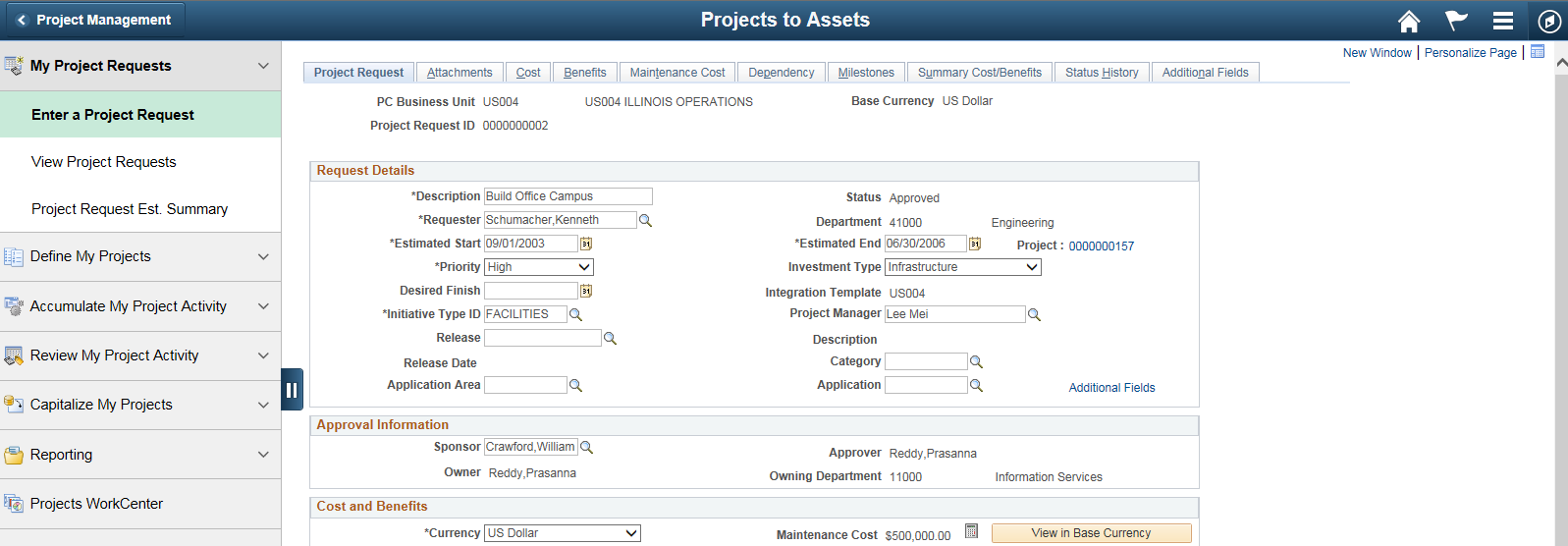Open the Estimated End calendar picker
The width and height of the screenshot is (1568, 546).
(x=975, y=244)
